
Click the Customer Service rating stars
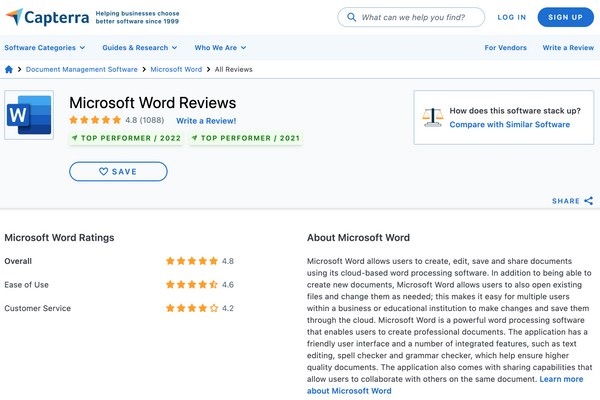[x=192, y=308]
